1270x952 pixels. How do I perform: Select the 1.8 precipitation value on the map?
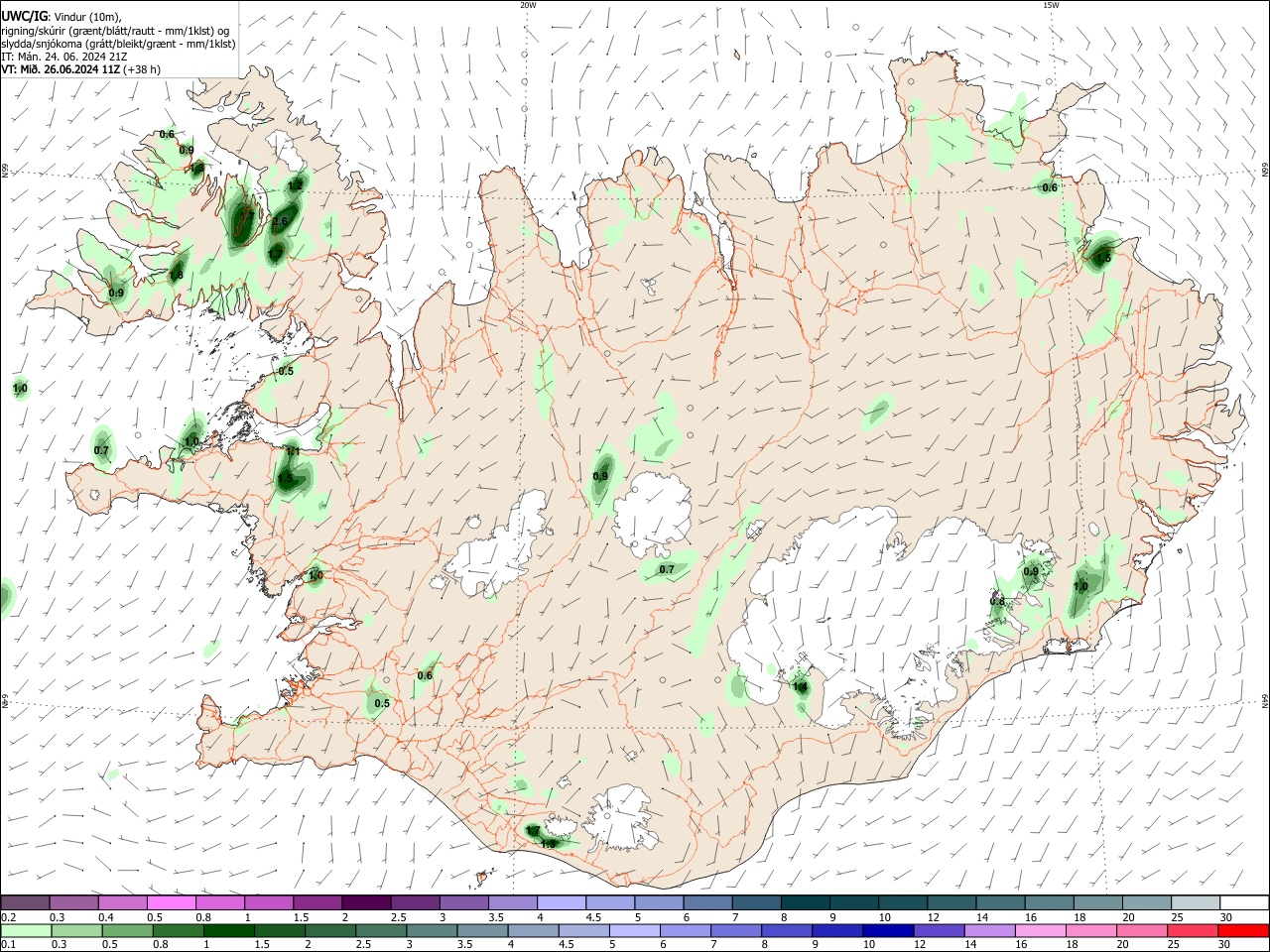coord(177,276)
